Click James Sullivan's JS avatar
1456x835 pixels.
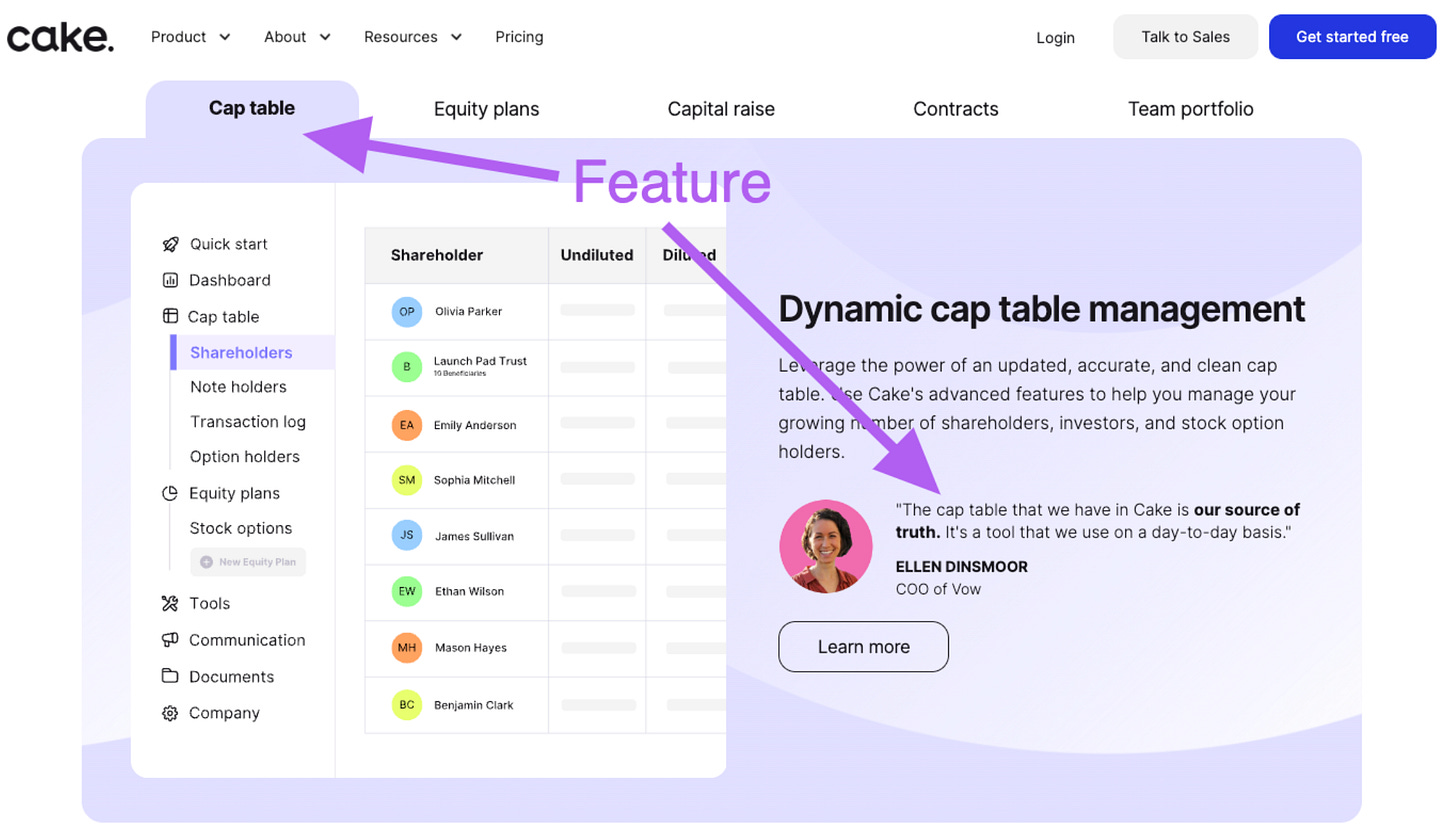(407, 536)
